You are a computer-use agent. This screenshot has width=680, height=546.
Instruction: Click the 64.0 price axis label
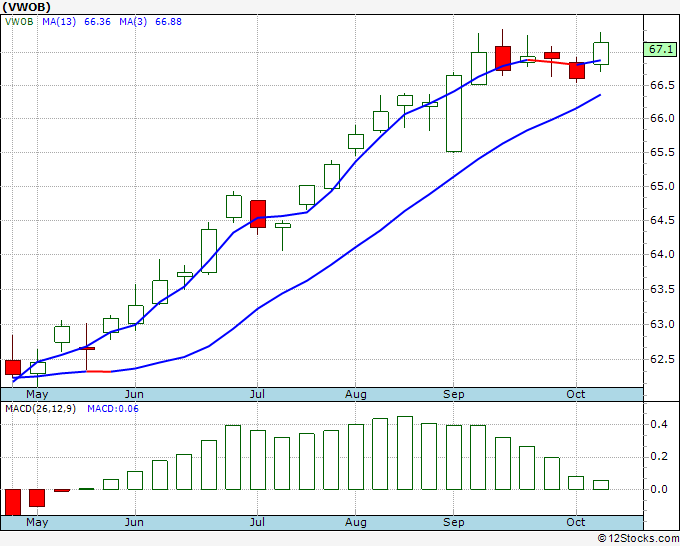coord(662,254)
